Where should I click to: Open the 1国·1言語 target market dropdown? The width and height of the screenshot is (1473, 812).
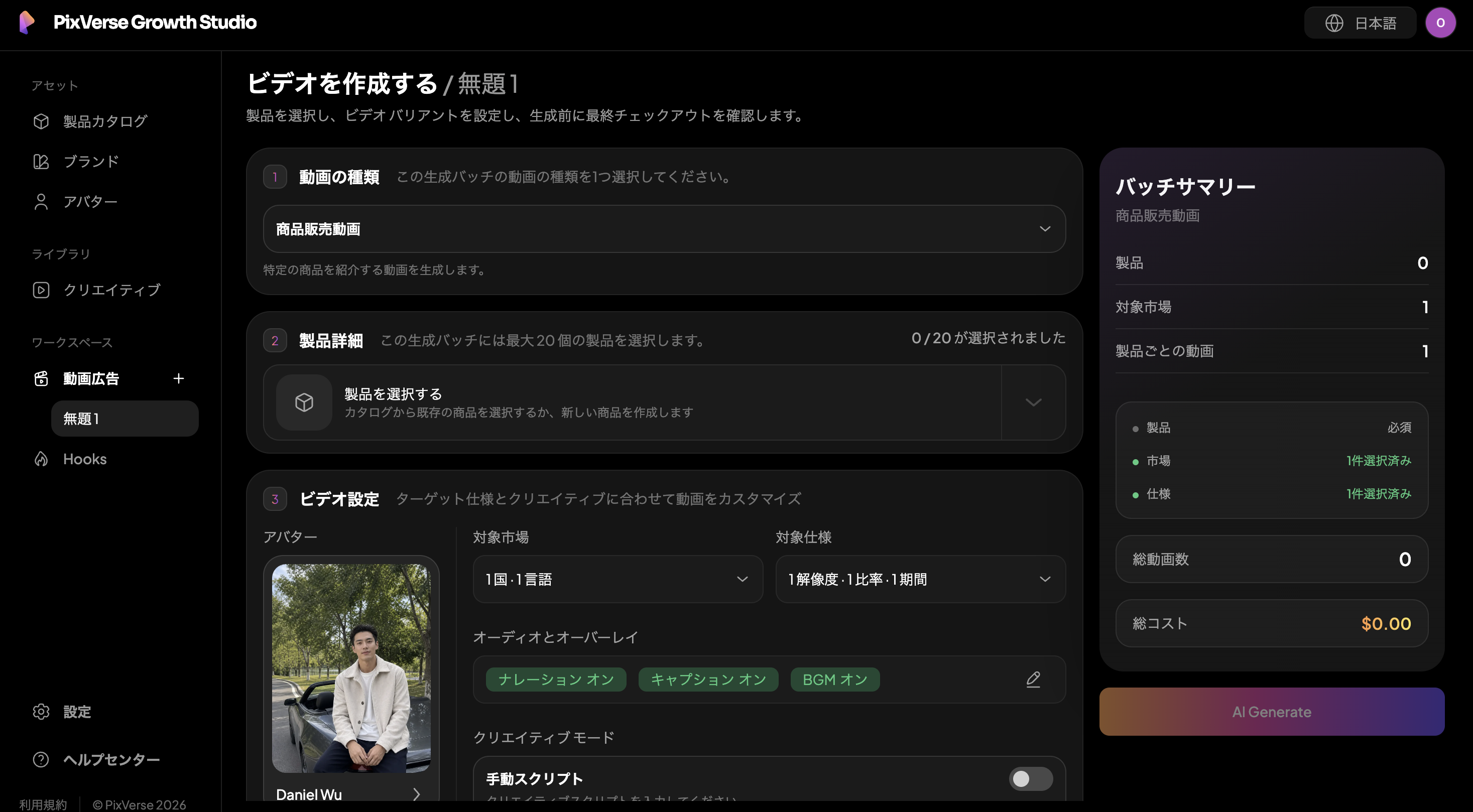point(618,580)
